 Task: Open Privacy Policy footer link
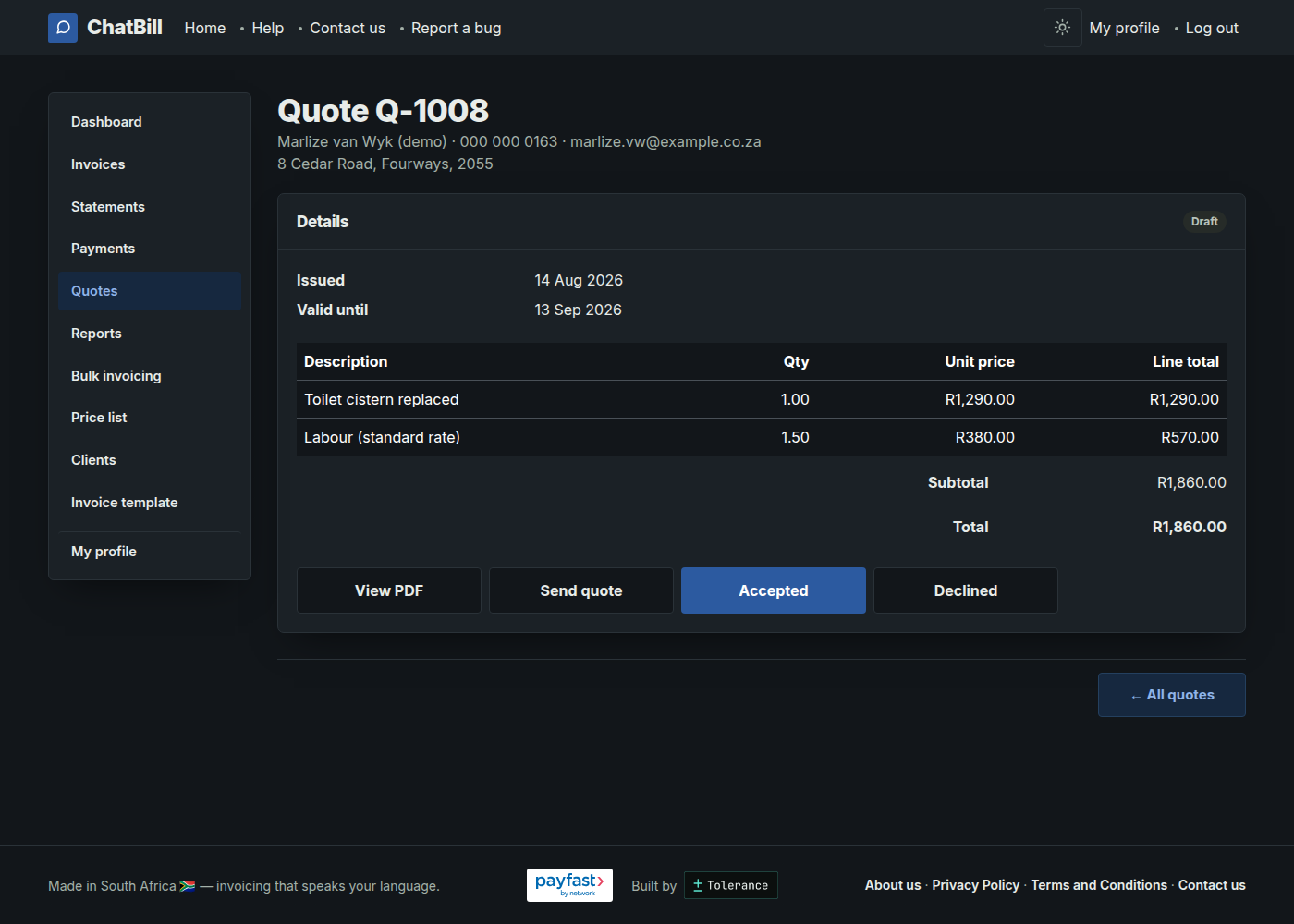[x=976, y=885]
